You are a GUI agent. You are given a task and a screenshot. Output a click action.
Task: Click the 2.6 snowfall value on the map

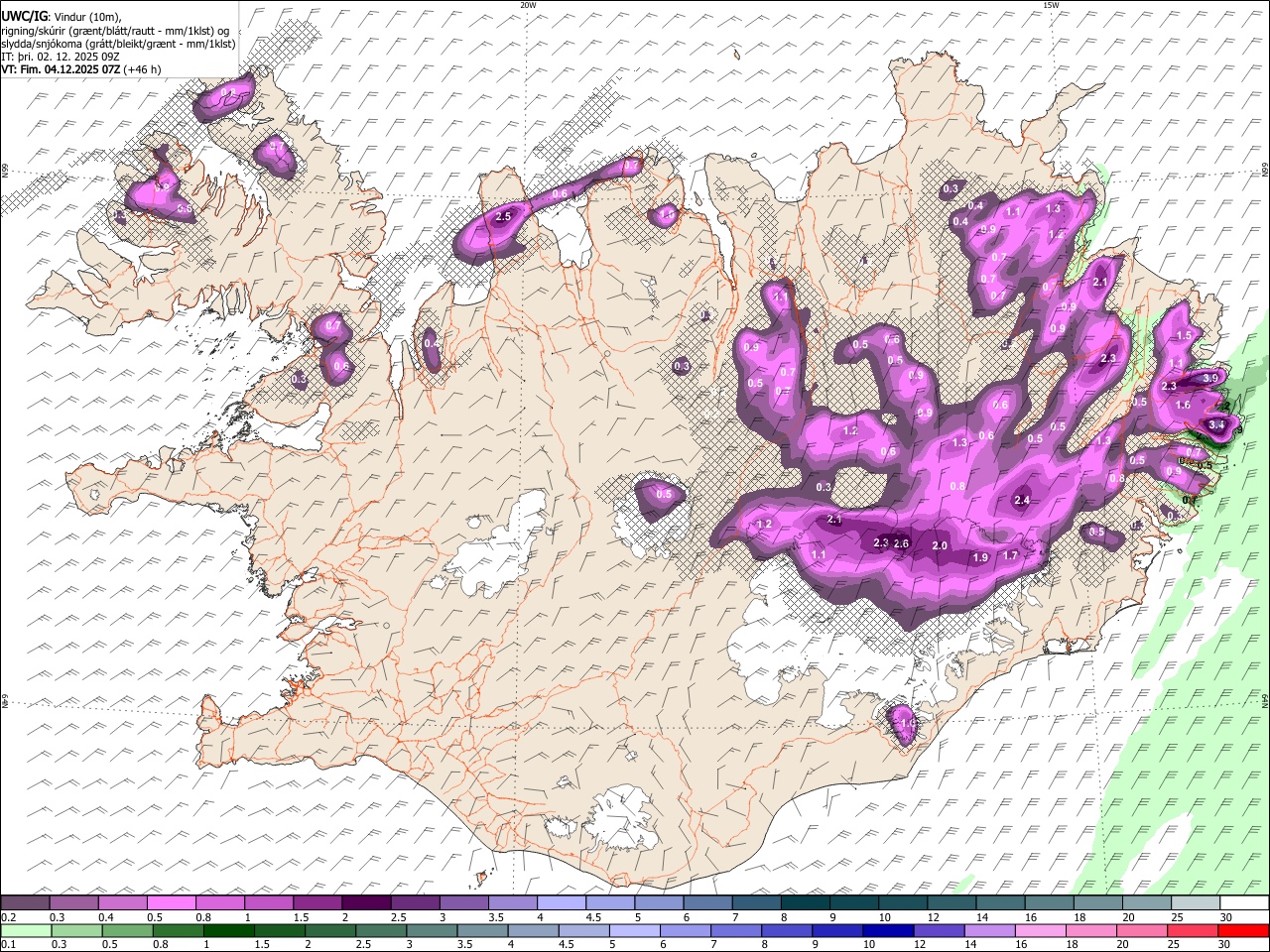(x=902, y=543)
